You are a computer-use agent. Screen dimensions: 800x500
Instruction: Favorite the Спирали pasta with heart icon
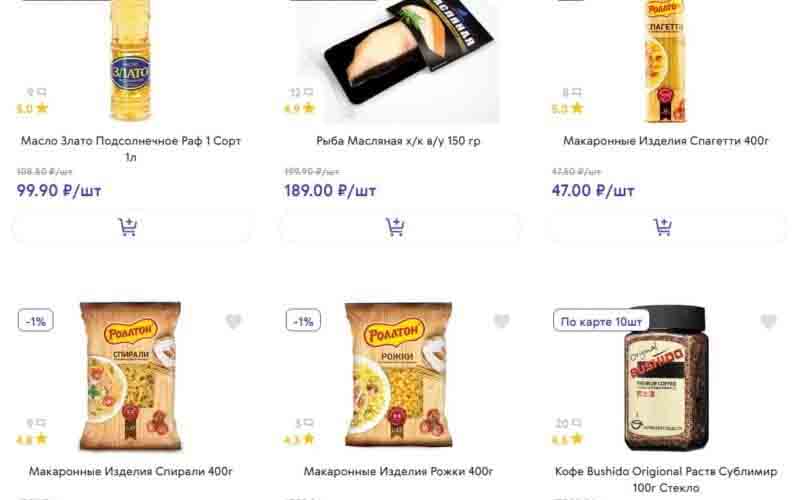[234, 321]
